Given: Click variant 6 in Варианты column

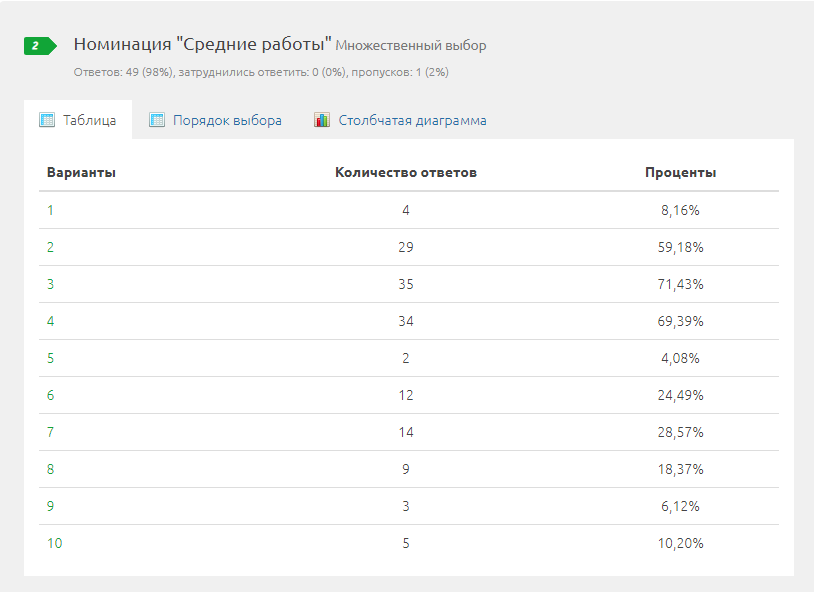Looking at the screenshot, I should click(51, 395).
